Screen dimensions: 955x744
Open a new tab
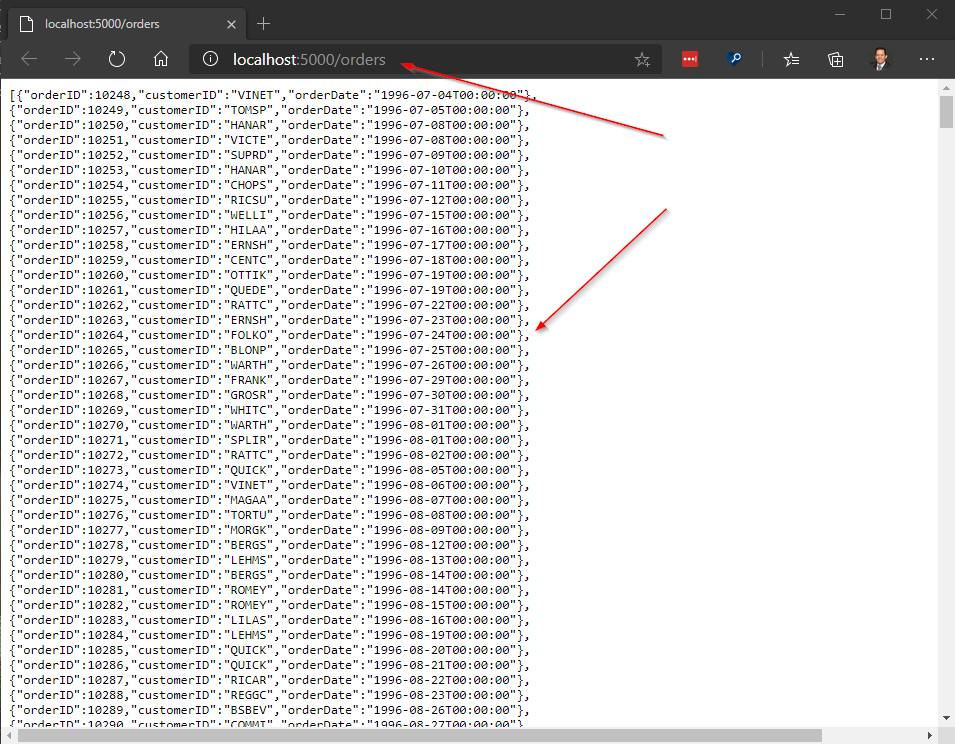click(264, 23)
